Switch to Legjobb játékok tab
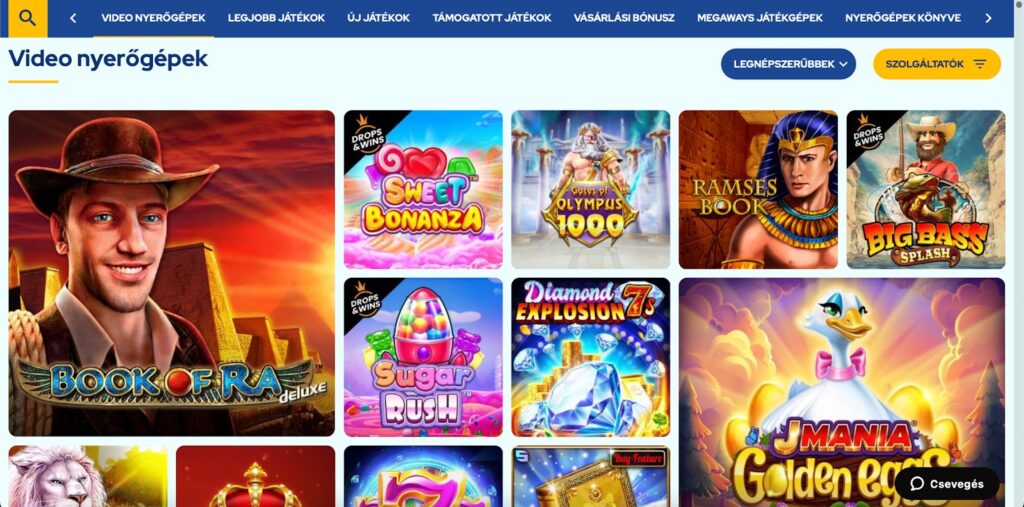This screenshot has width=1024, height=507. pyautogui.click(x=276, y=18)
